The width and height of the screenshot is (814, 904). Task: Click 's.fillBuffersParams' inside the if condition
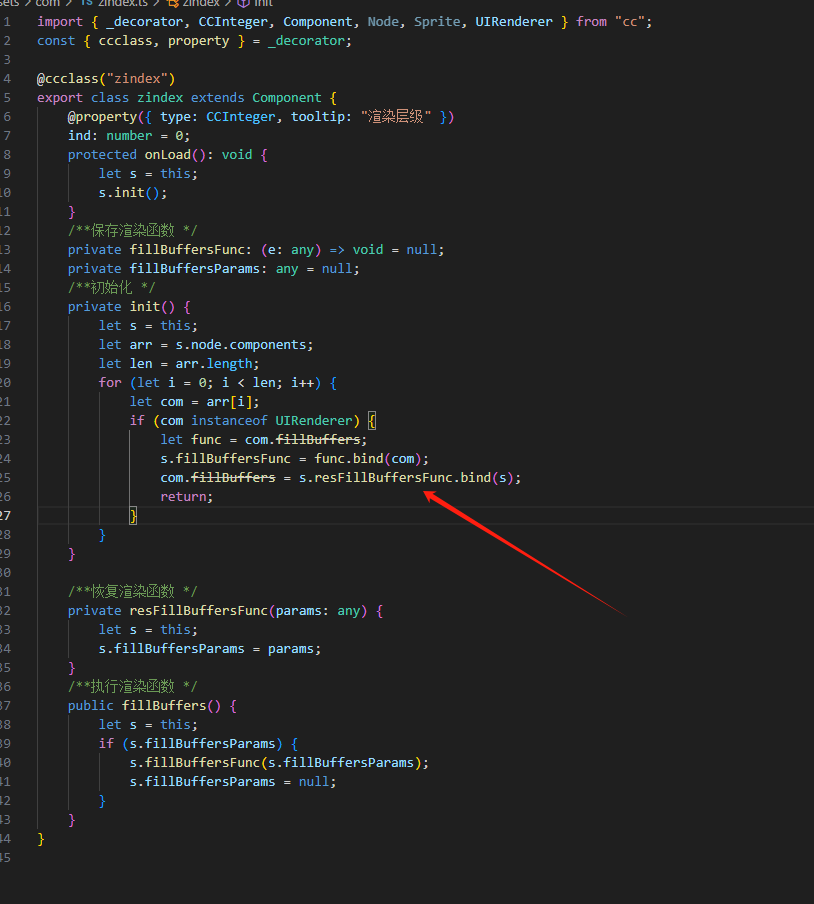(x=202, y=744)
